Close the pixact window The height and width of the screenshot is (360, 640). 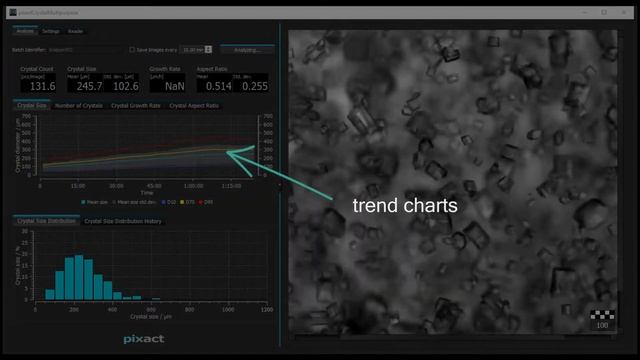pyautogui.click(x=624, y=12)
